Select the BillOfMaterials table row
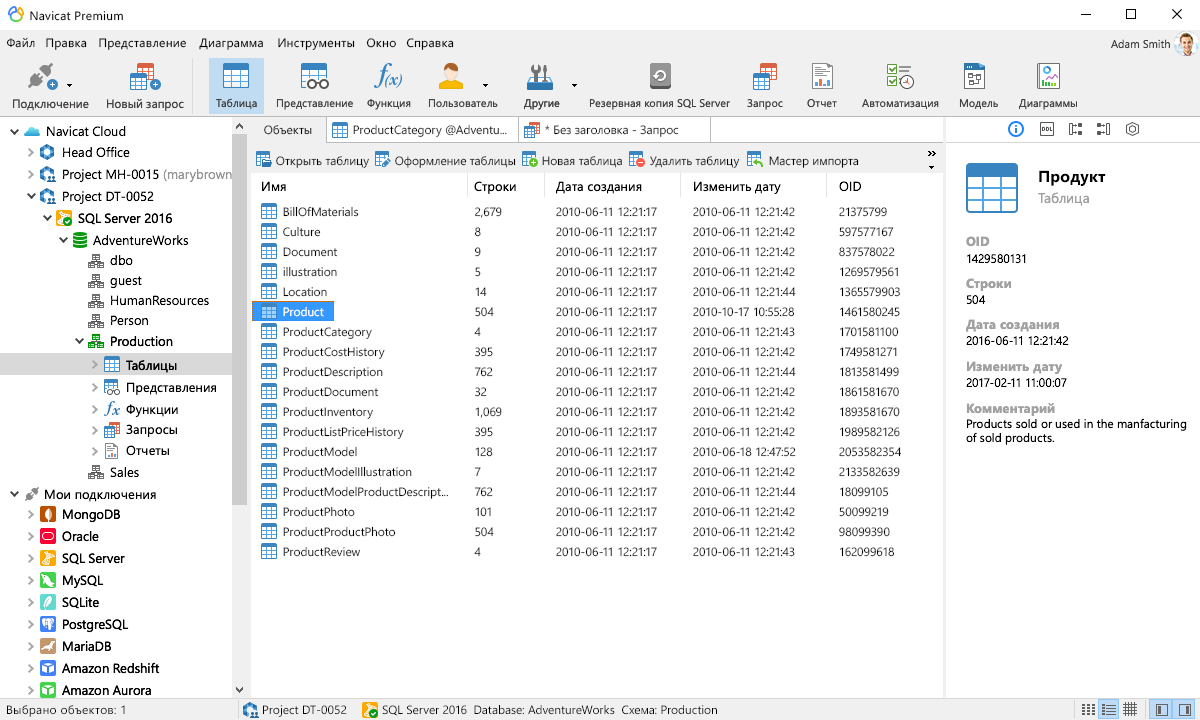 pos(596,212)
